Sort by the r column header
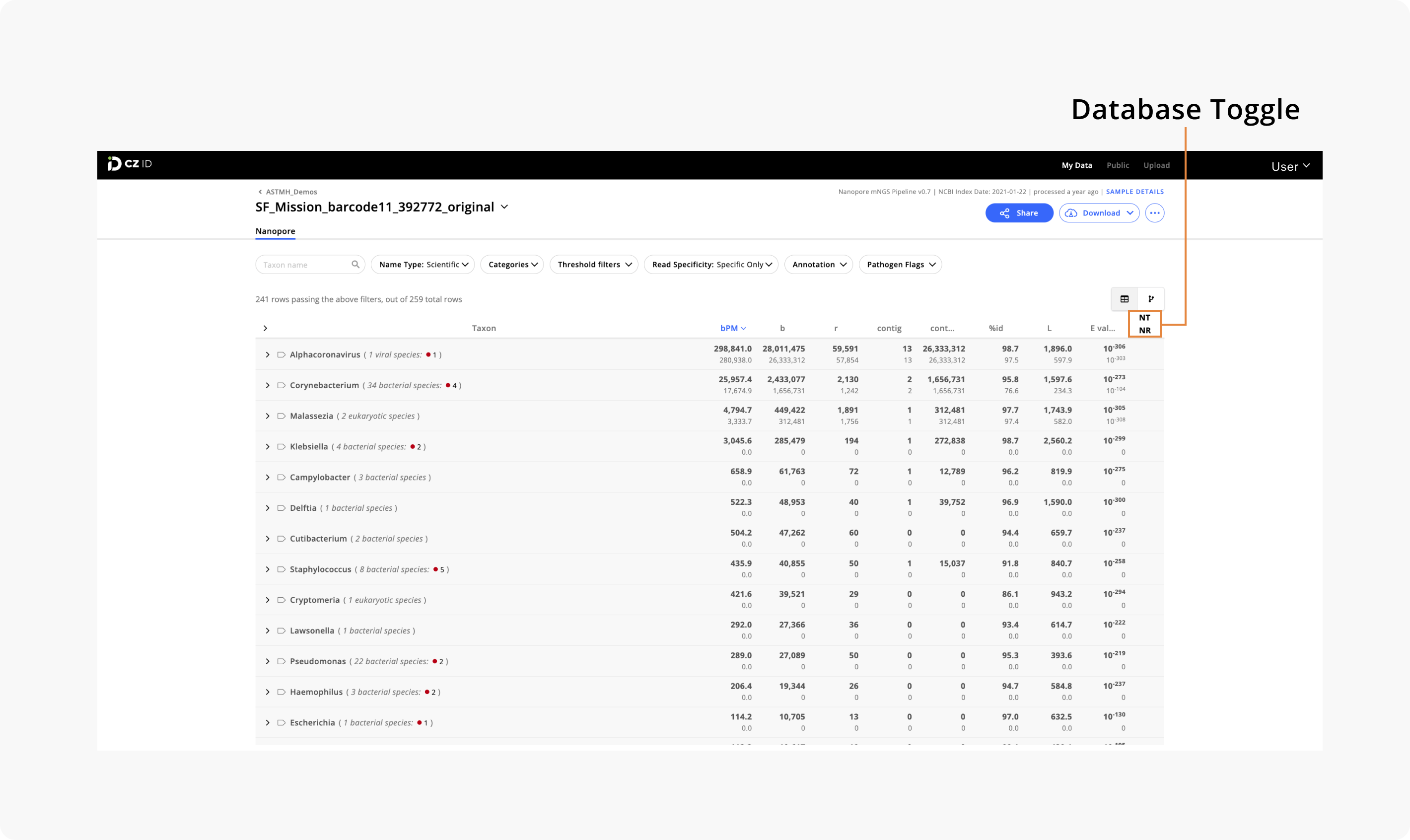The height and width of the screenshot is (840, 1410). point(836,328)
